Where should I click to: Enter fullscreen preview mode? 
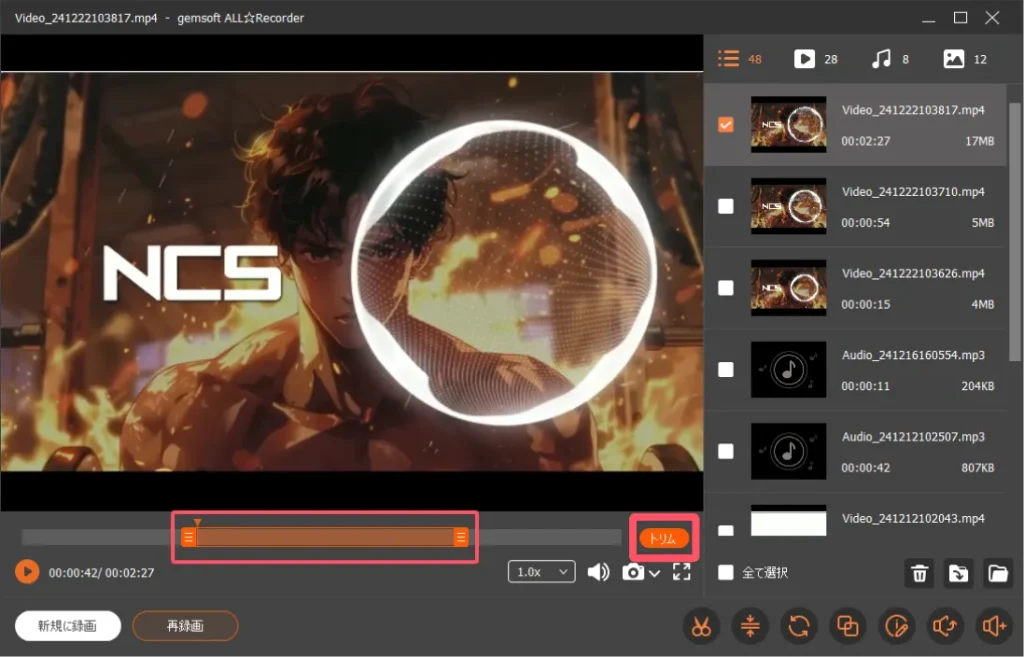coord(682,572)
